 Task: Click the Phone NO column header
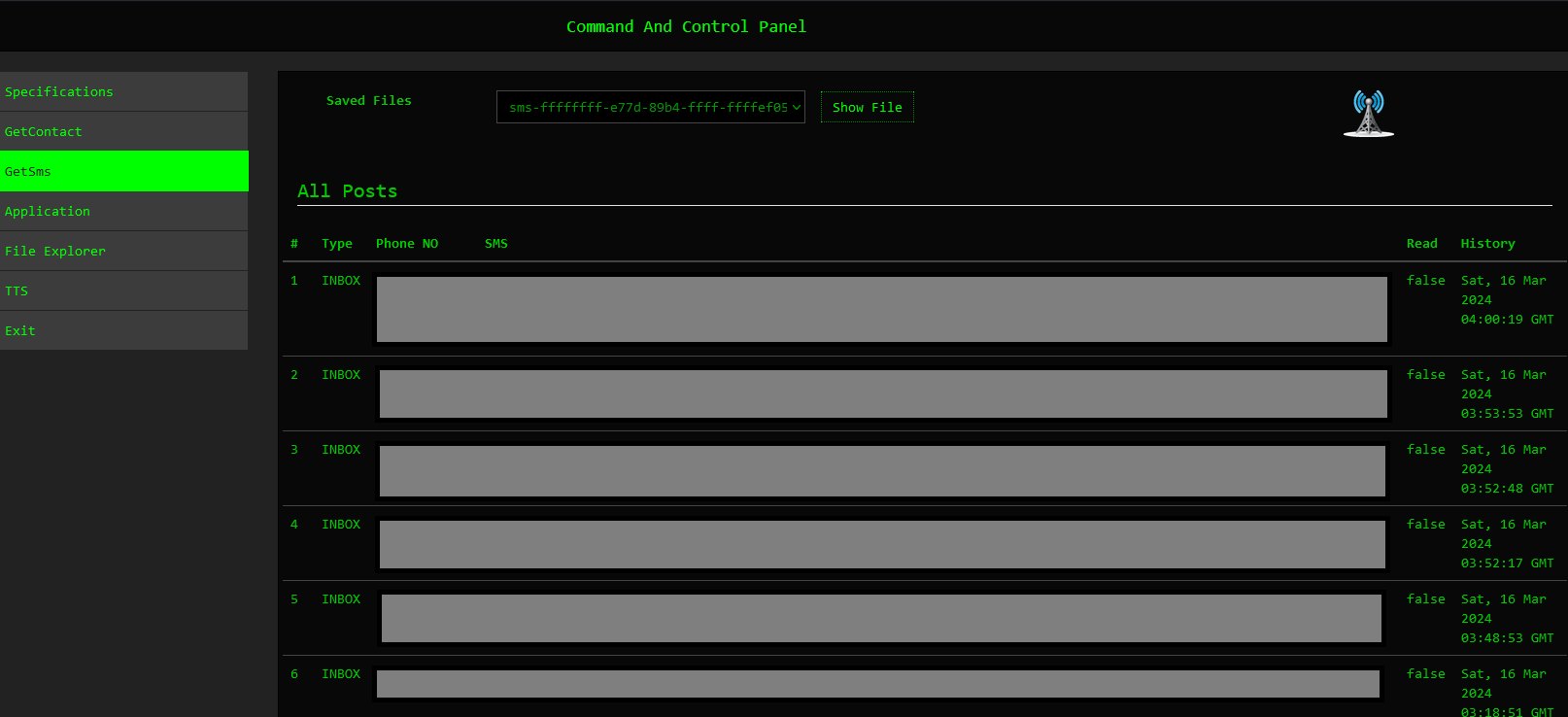[407, 244]
